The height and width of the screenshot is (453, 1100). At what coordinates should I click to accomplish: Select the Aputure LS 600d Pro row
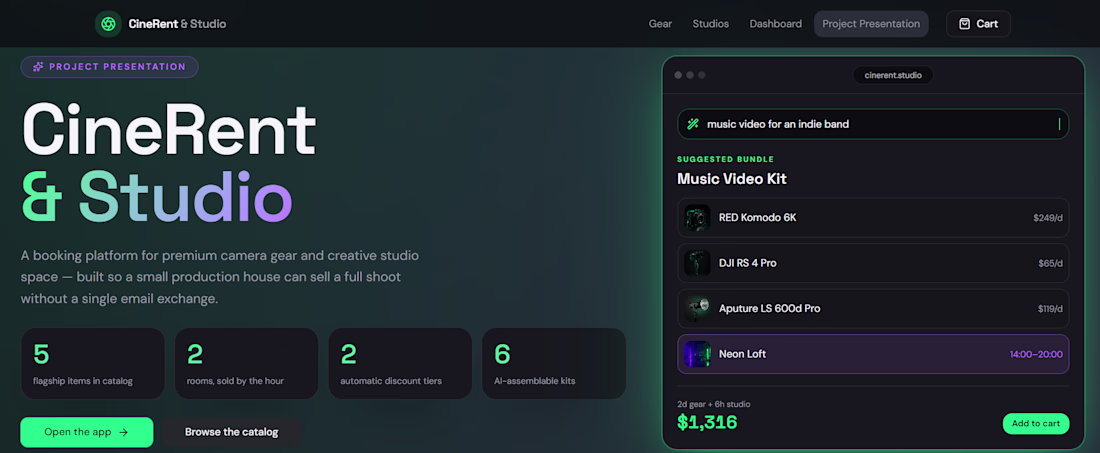pyautogui.click(x=873, y=309)
